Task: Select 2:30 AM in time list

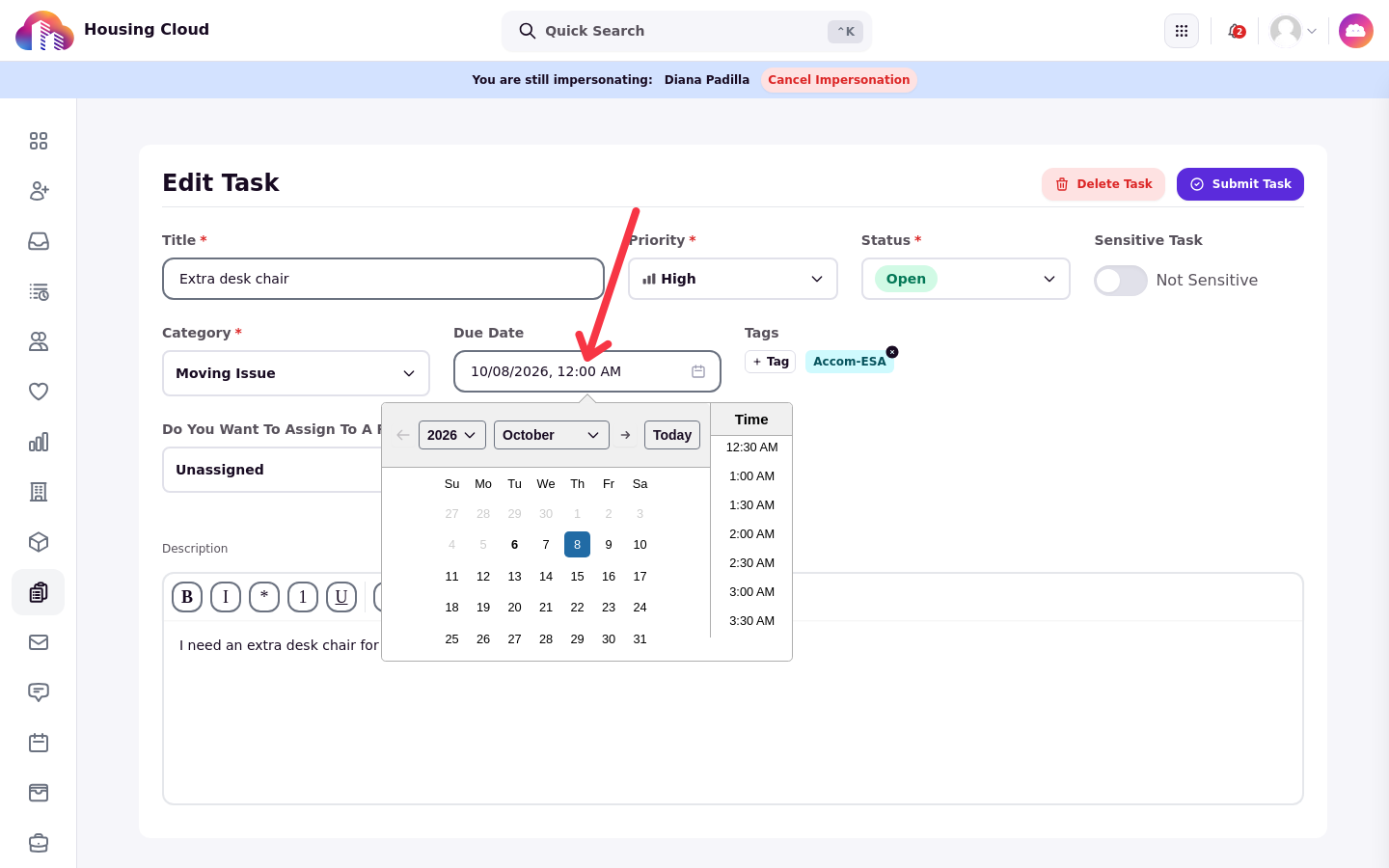Action: [751, 563]
